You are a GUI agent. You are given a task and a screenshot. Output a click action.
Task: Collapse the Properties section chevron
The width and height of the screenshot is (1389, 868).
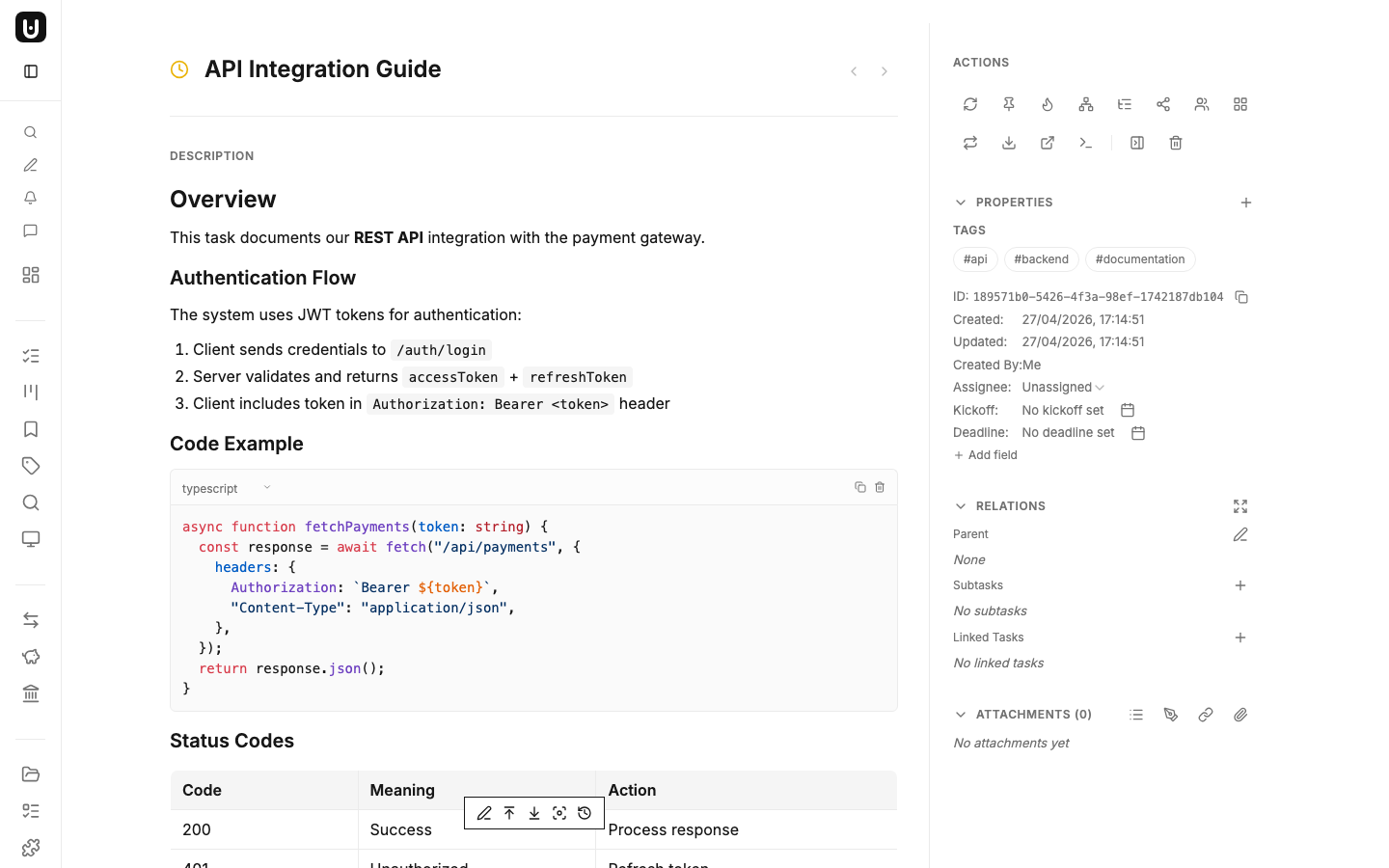point(960,202)
